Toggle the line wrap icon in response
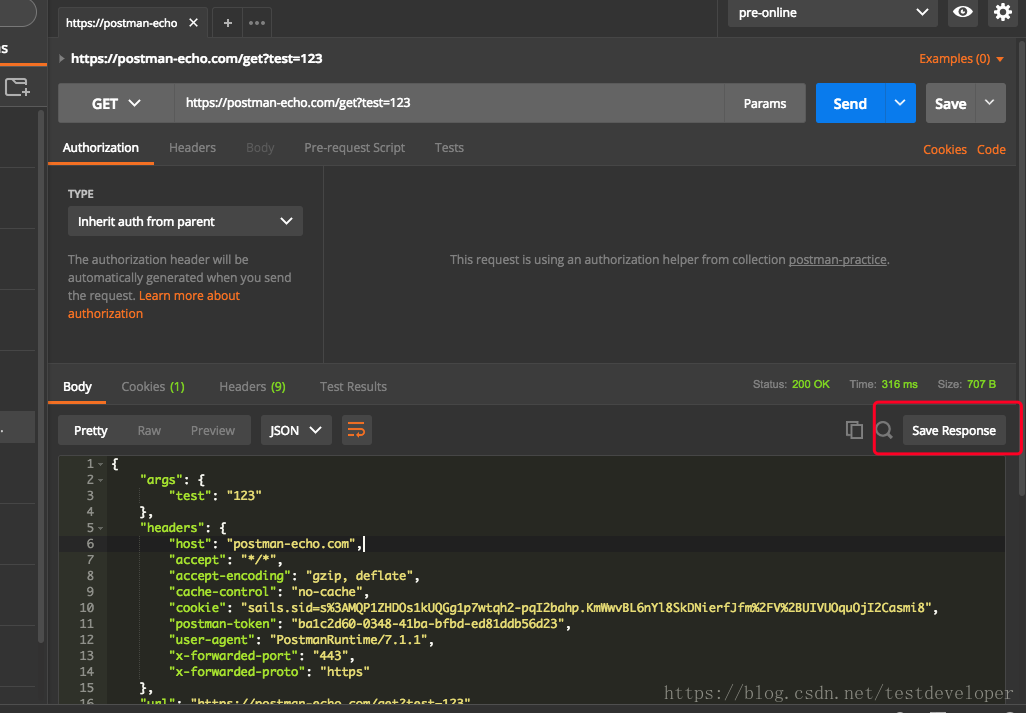 (x=356, y=430)
